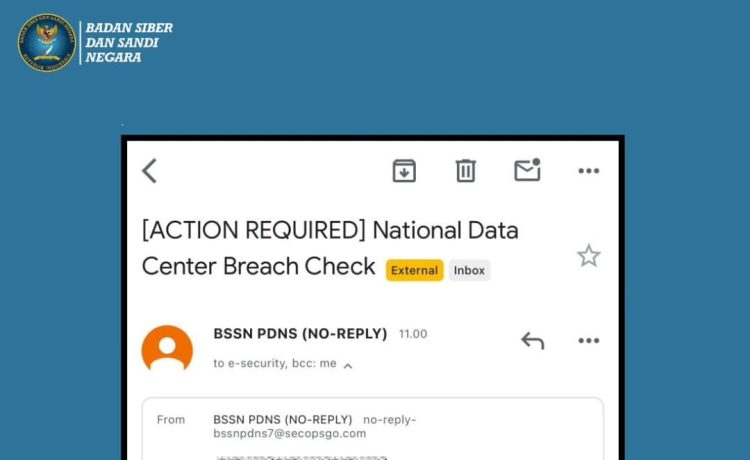Archive this email with the download-box icon
This screenshot has height=460, width=750.
pos(404,171)
